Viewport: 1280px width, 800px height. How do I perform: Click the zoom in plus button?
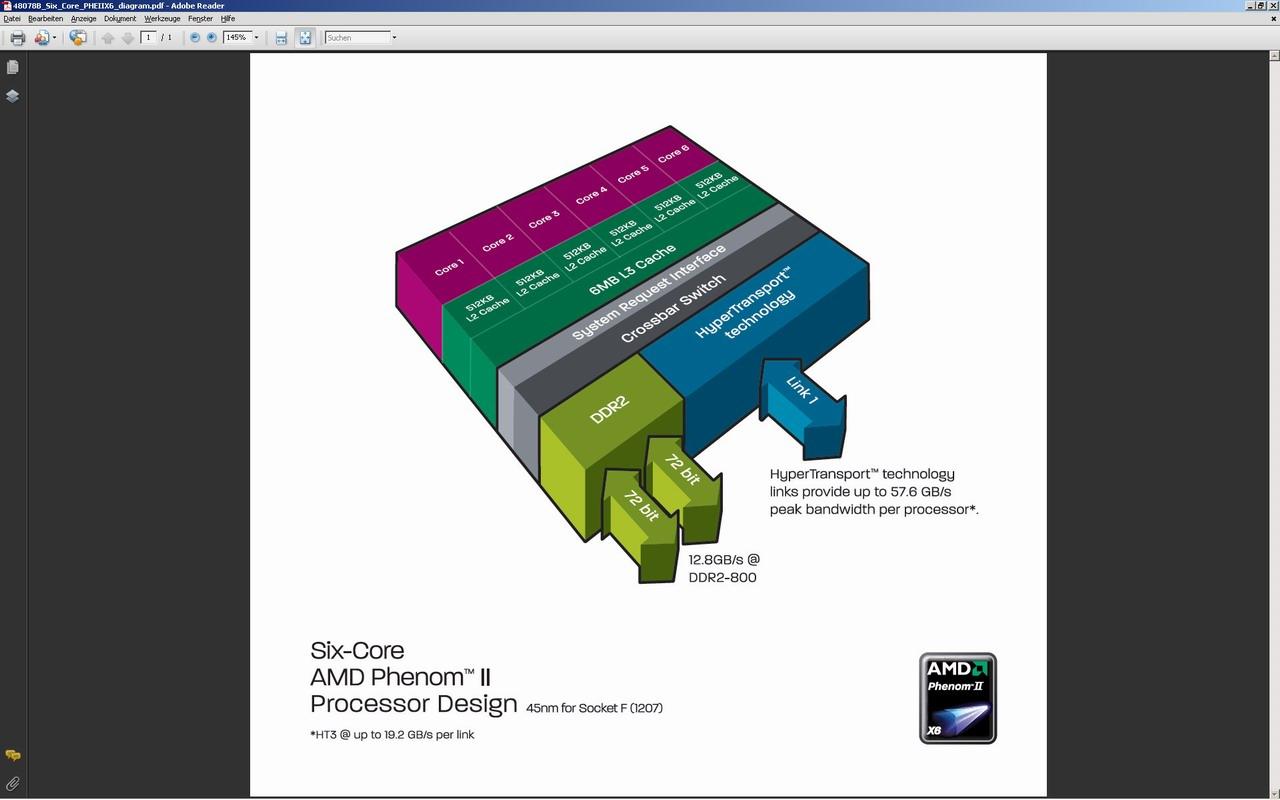(211, 38)
